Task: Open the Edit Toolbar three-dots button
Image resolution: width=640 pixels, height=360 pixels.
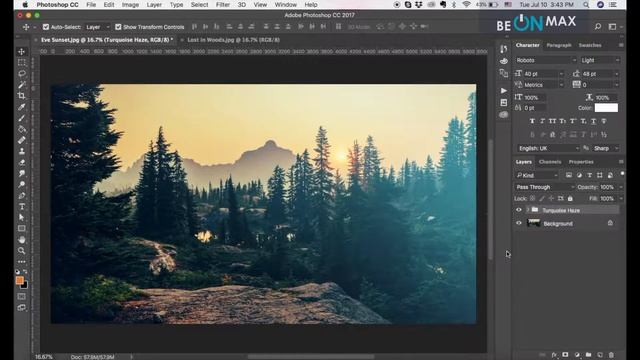Action: point(22,262)
